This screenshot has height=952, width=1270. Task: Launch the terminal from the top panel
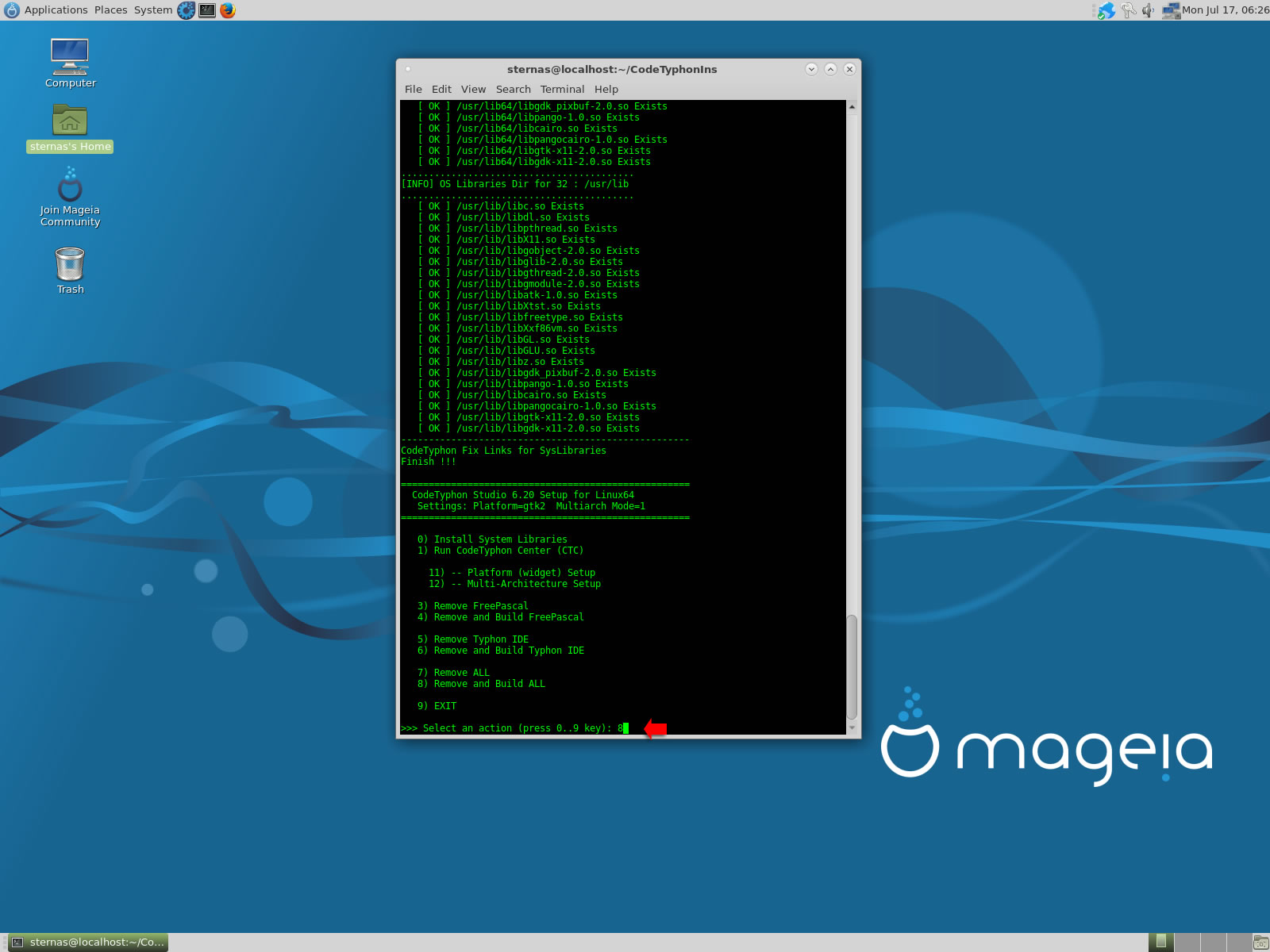207,10
